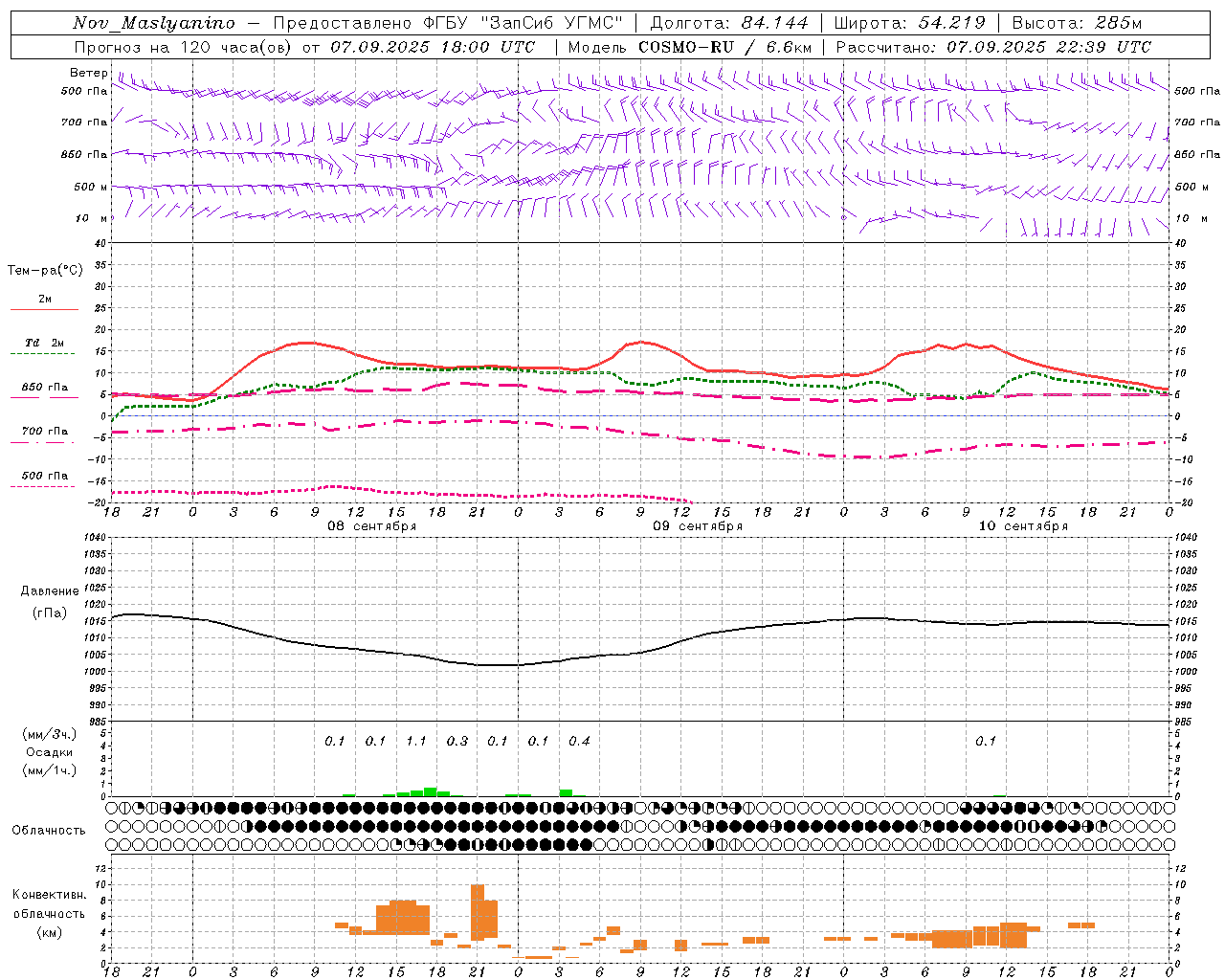This screenshot has width=1225, height=980.
Task: Click the Осадки section label
Action: pos(50,753)
